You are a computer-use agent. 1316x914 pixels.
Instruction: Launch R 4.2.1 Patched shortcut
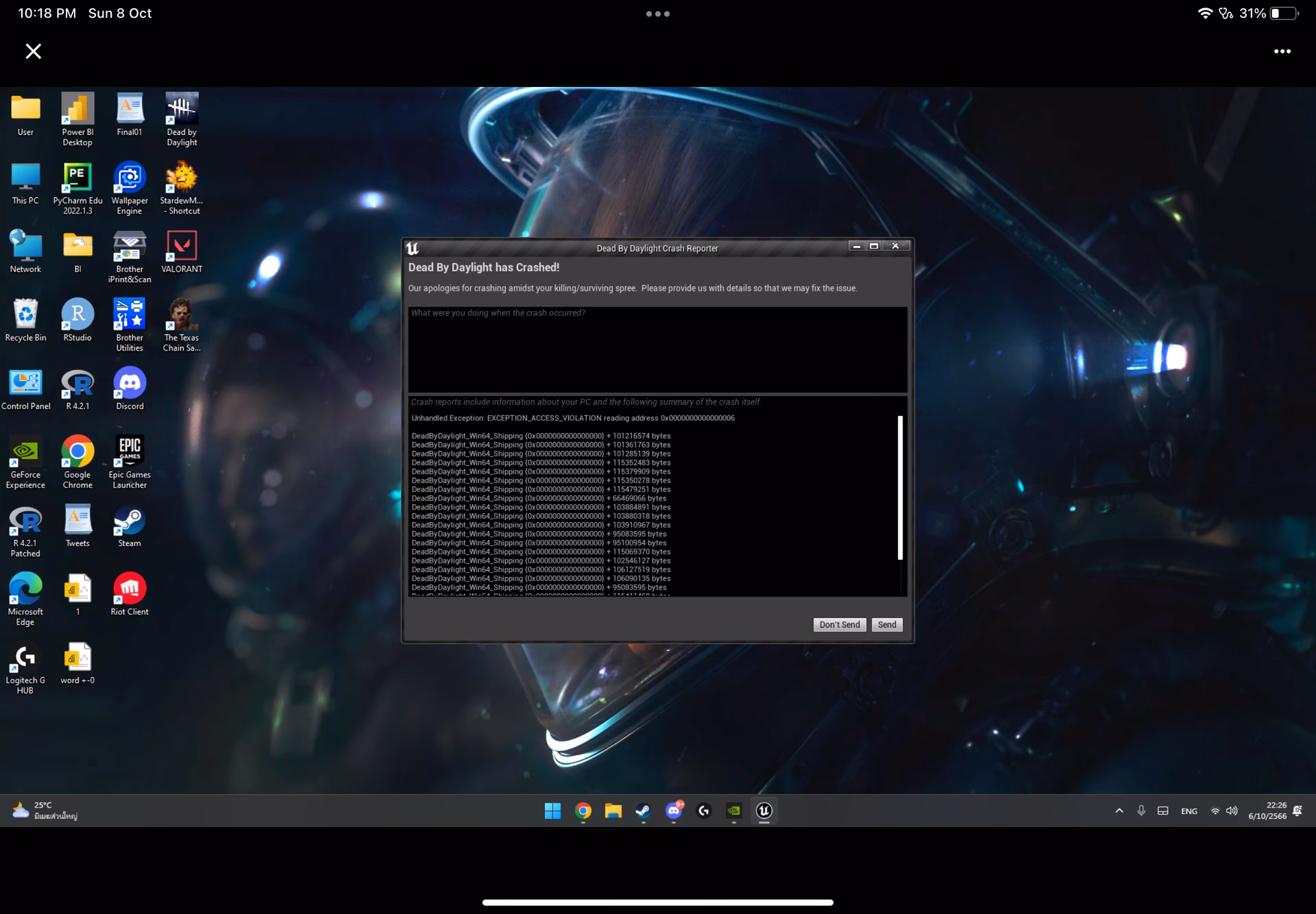click(x=25, y=531)
